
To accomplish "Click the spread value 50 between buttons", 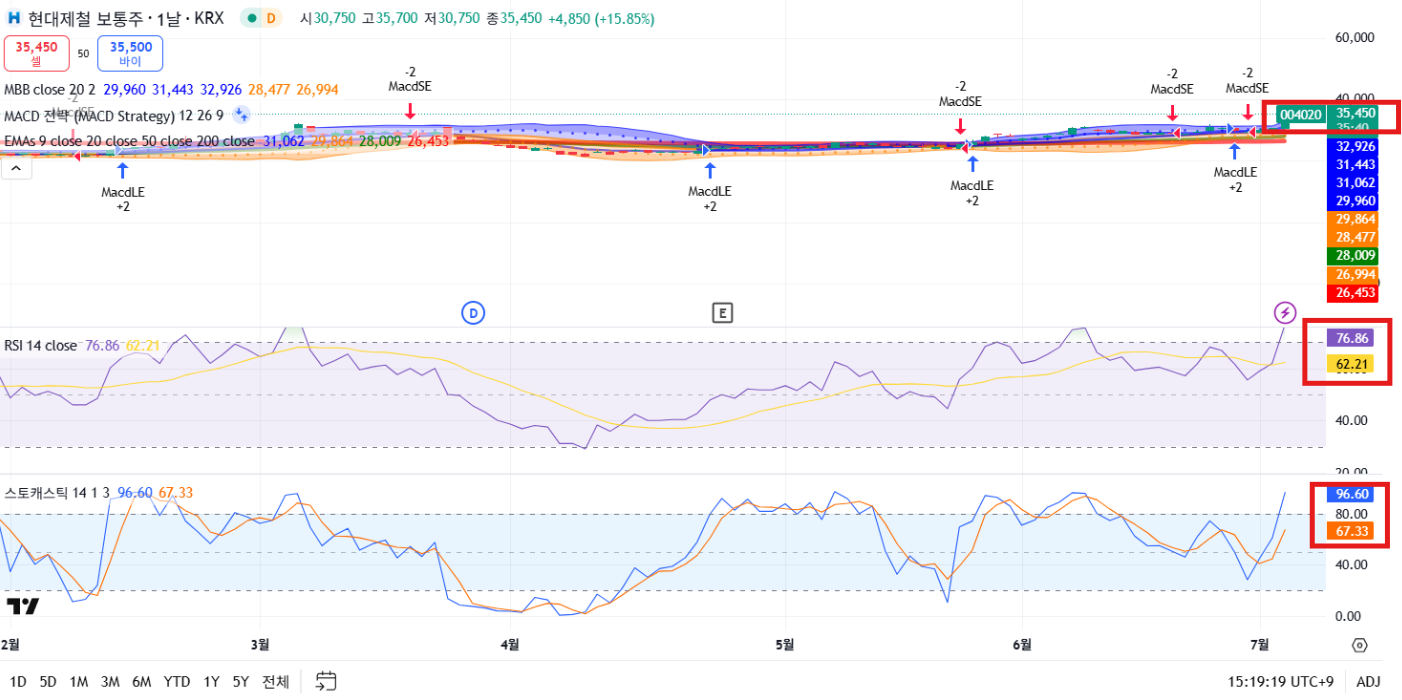I will click(83, 54).
